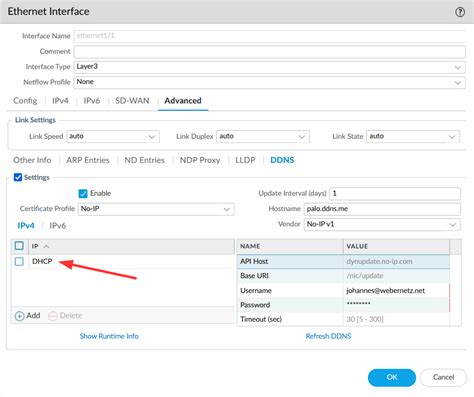Open the LLDP sub-tab
Screen dimensions: 474x397
coord(245,160)
